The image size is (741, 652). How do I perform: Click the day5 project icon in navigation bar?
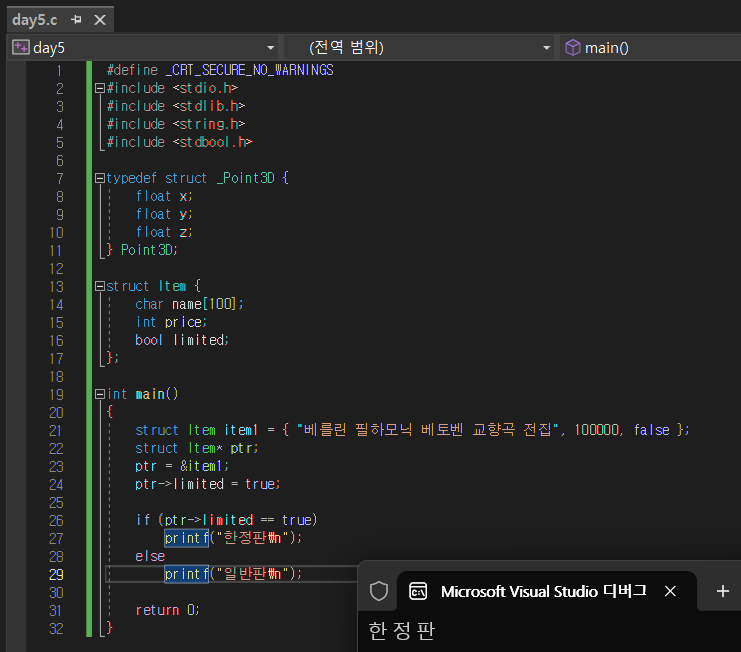pyautogui.click(x=20, y=47)
